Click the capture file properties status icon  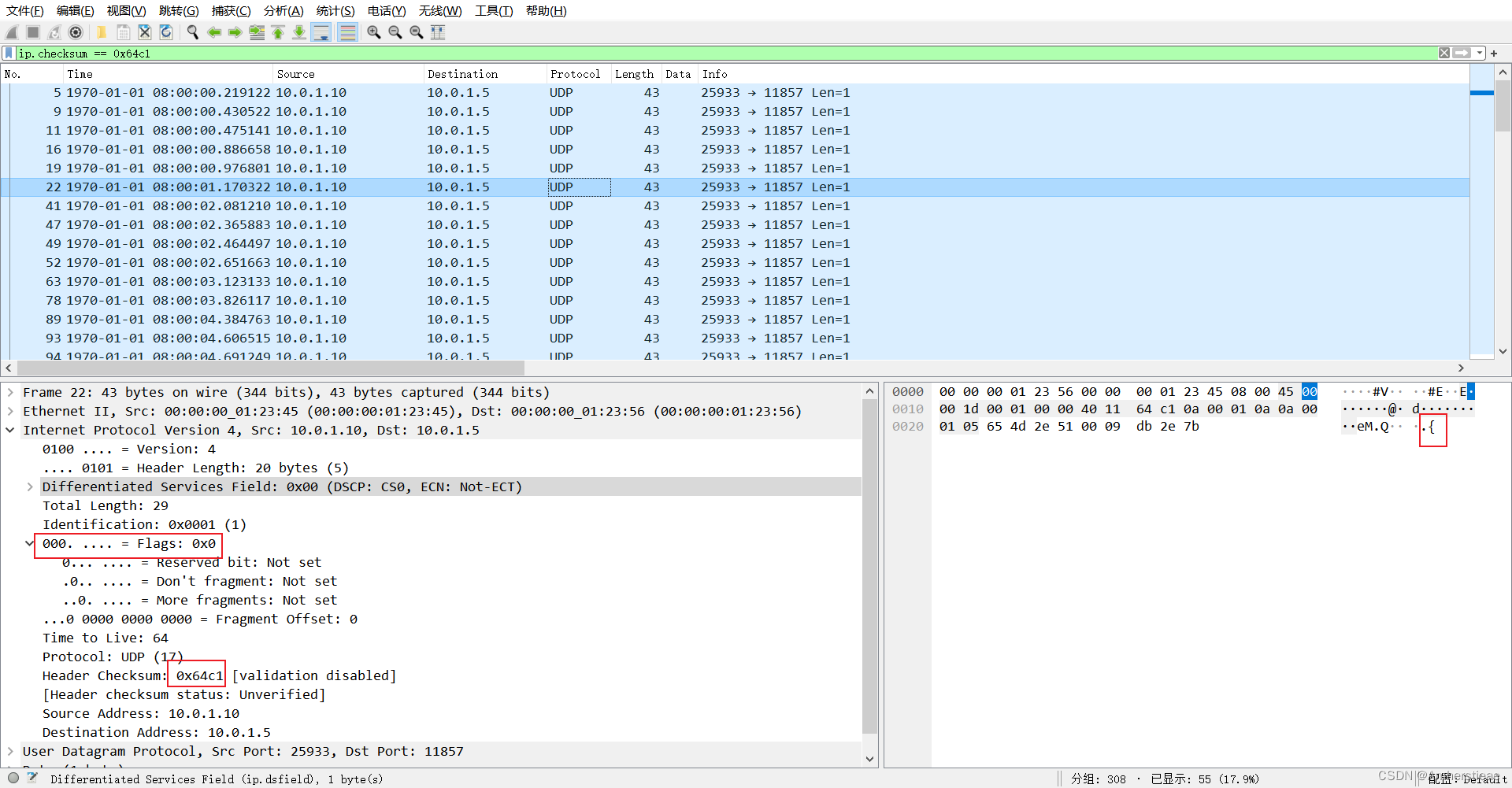click(32, 778)
